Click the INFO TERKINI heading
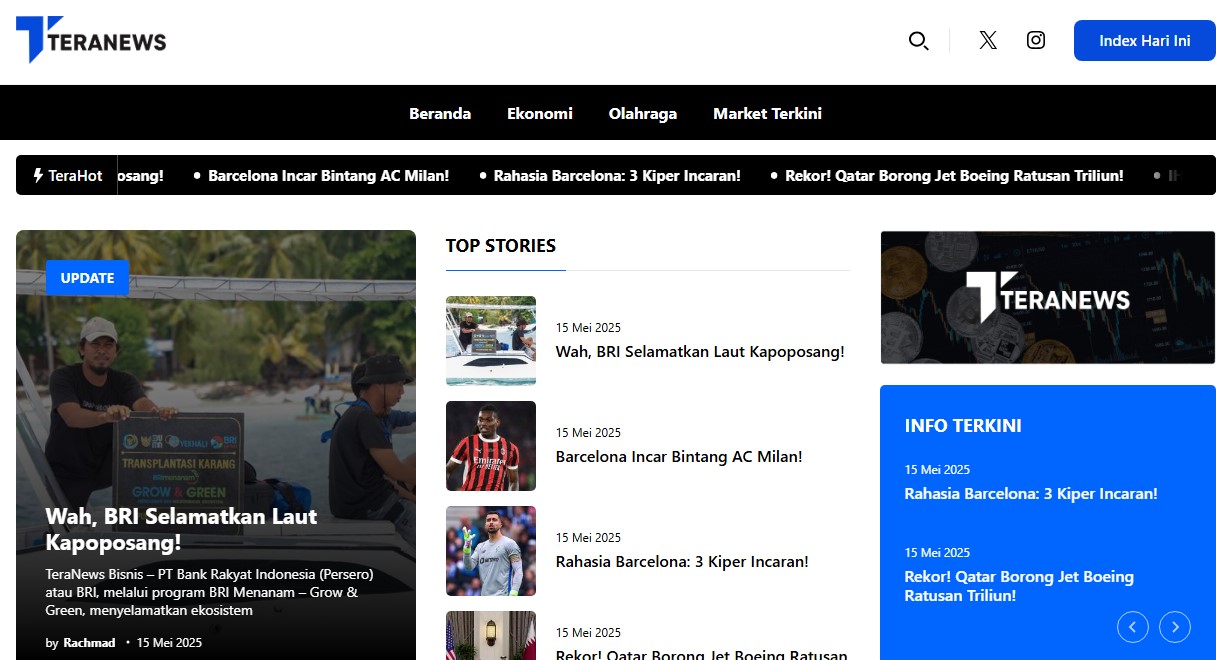Screen dimensions: 1216x660 click(x=963, y=426)
